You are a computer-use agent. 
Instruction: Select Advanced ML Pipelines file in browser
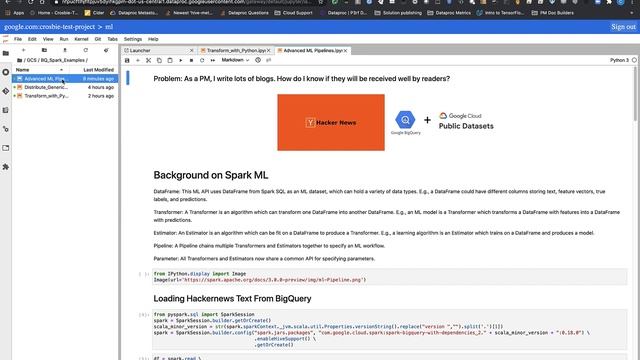[65, 79]
